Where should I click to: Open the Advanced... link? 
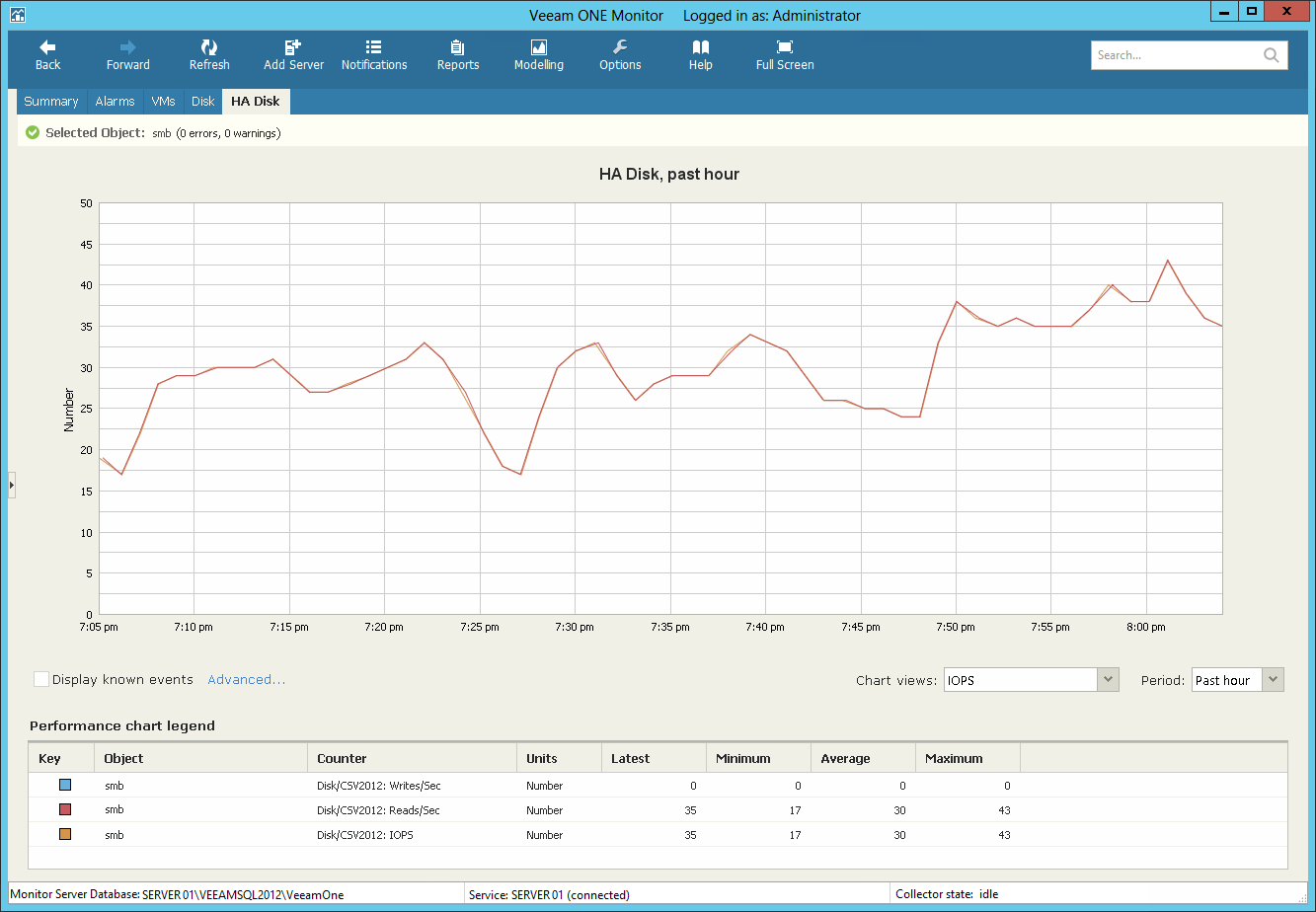(x=247, y=680)
